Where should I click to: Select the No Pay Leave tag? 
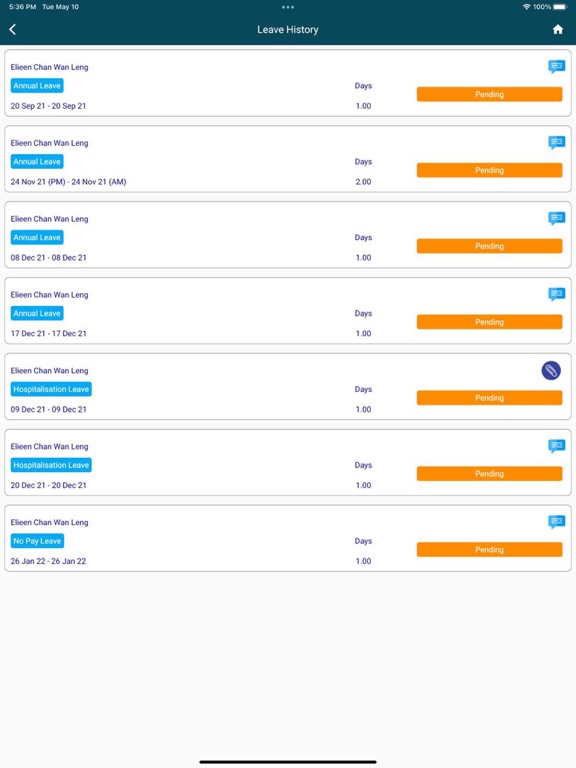(37, 541)
